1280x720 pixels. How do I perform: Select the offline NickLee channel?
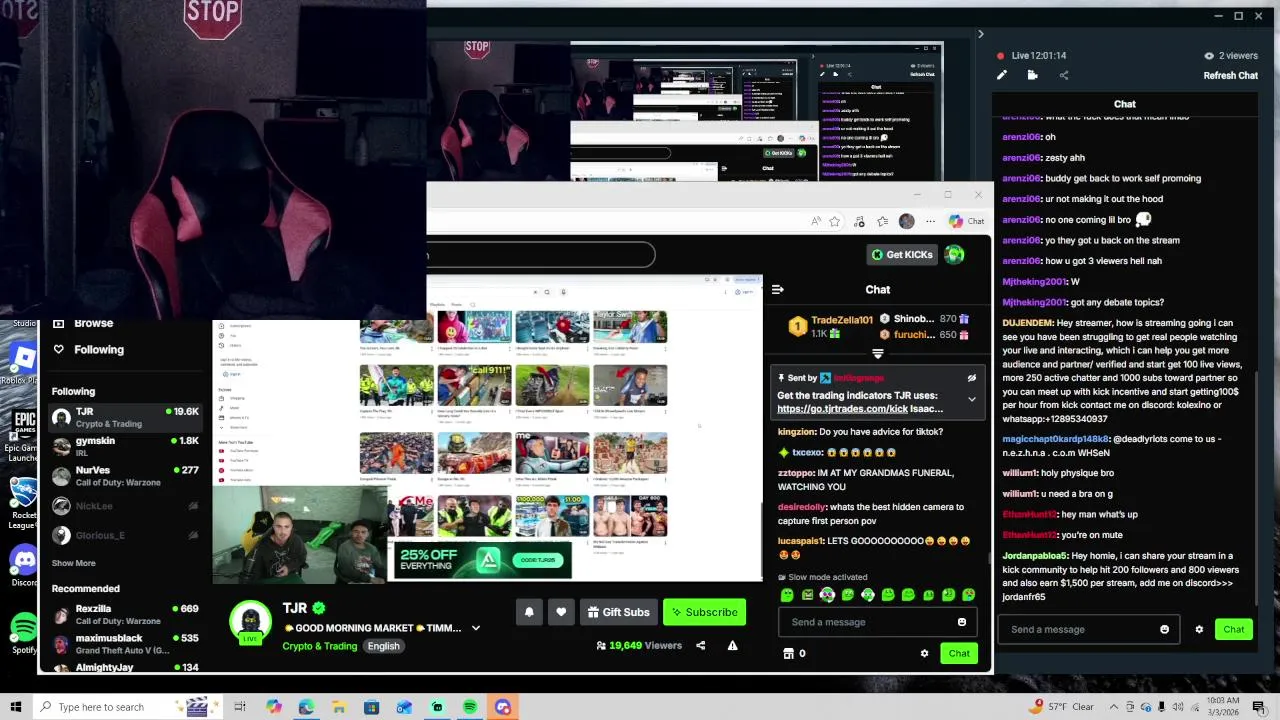pos(125,506)
